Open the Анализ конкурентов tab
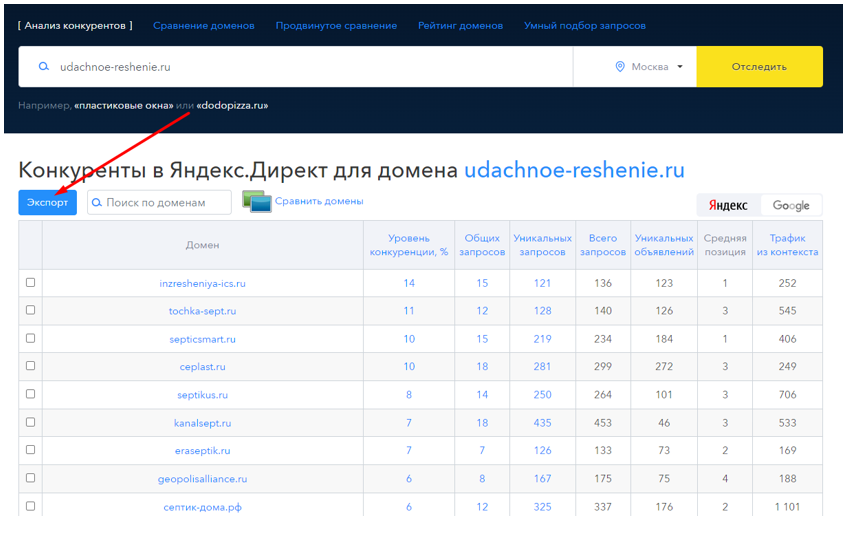Viewport: 852px width, 549px height. [75, 26]
